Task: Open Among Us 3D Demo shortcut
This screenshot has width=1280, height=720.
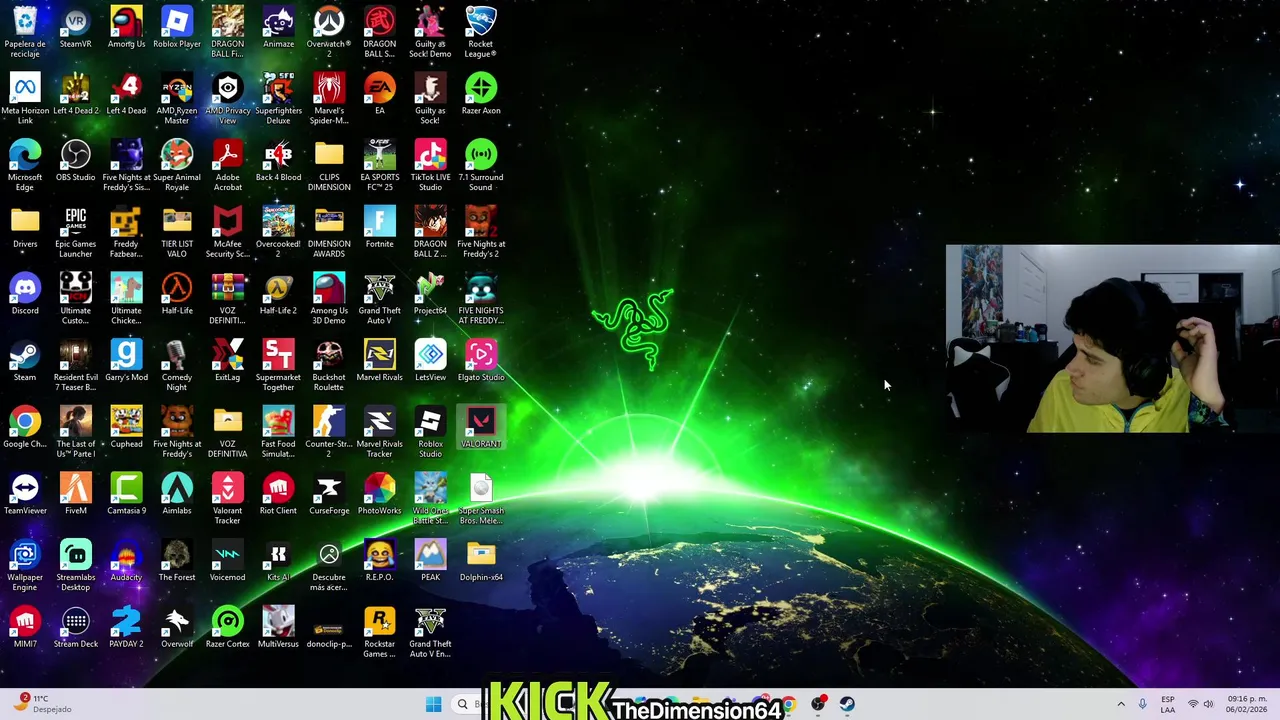Action: click(x=329, y=298)
